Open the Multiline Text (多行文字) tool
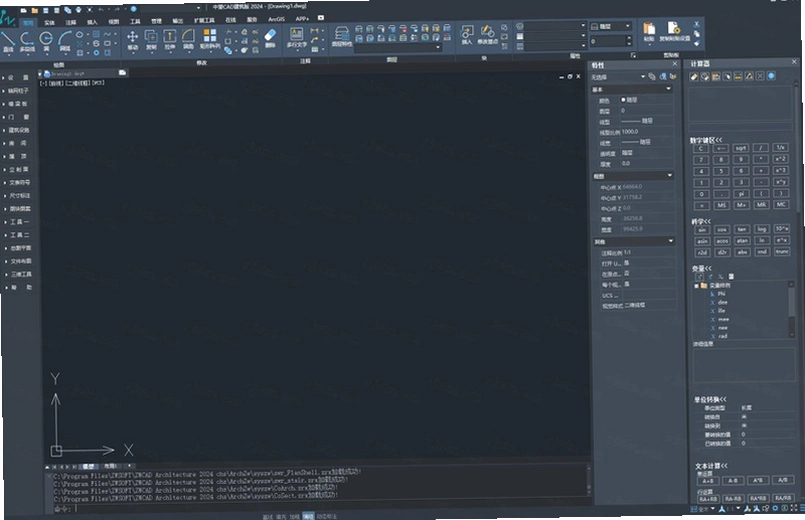 (x=296, y=38)
